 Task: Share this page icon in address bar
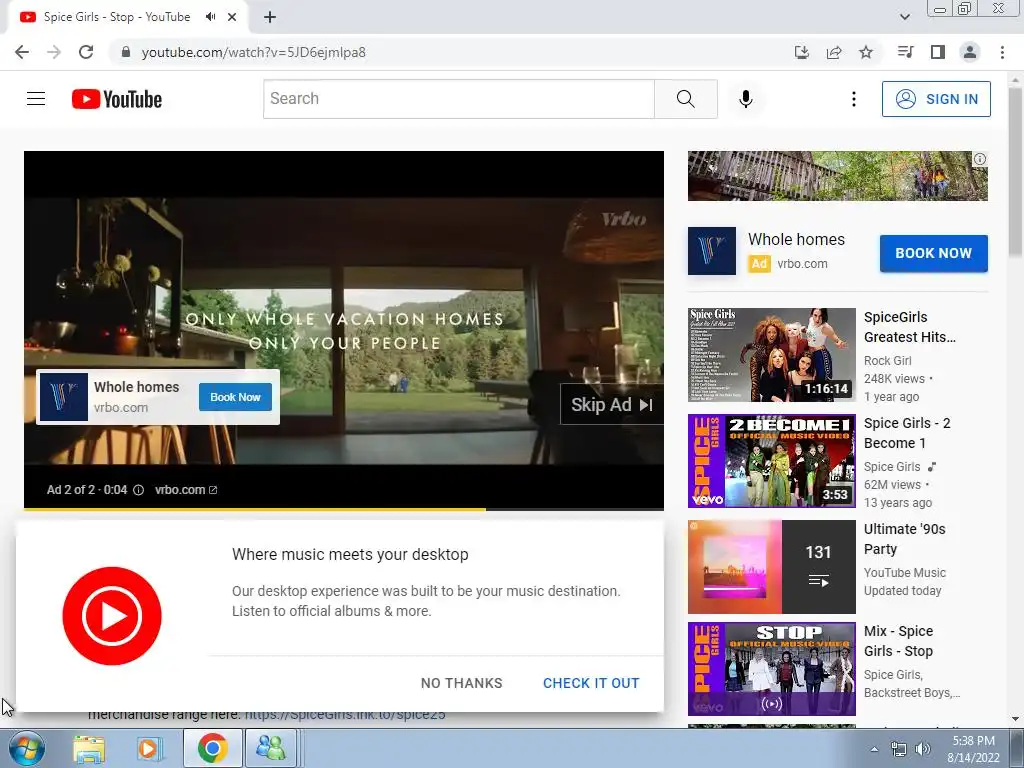click(834, 52)
